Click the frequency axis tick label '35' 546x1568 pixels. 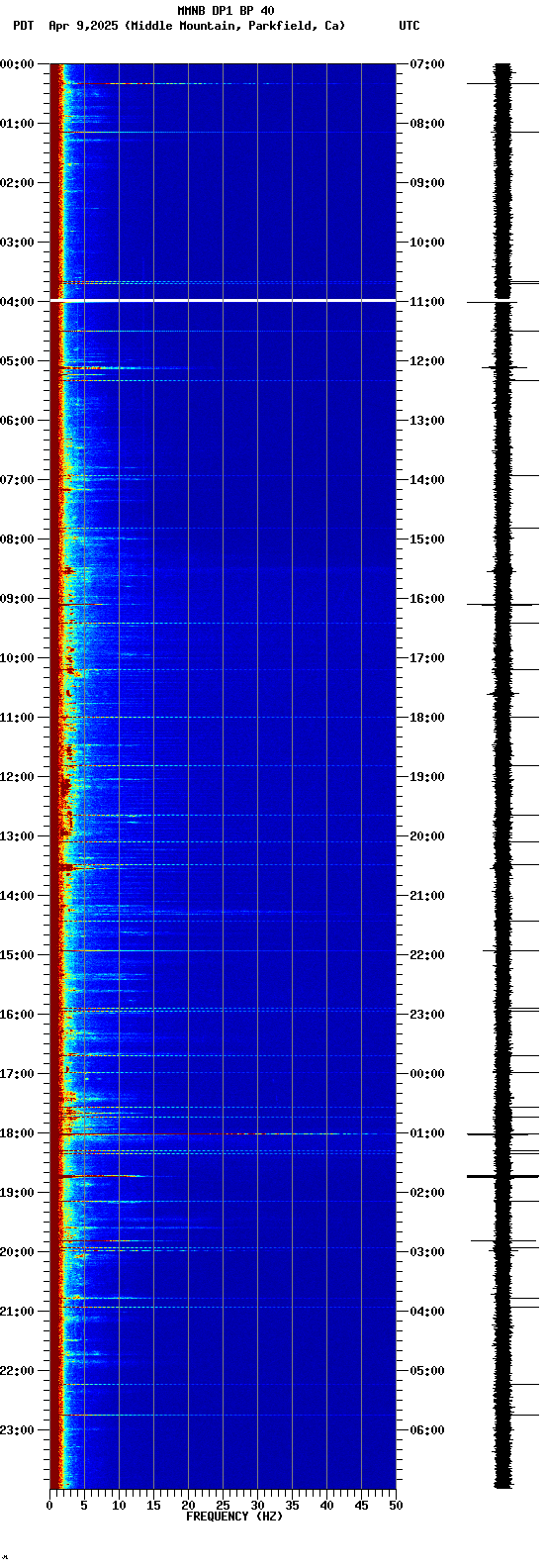[292, 1506]
